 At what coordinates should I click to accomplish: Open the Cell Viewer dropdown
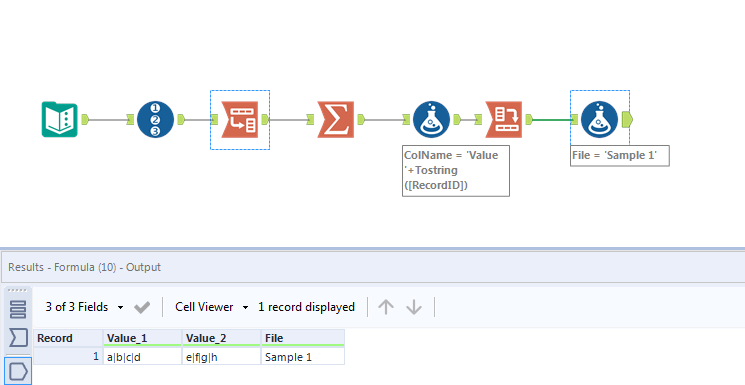pos(212,307)
